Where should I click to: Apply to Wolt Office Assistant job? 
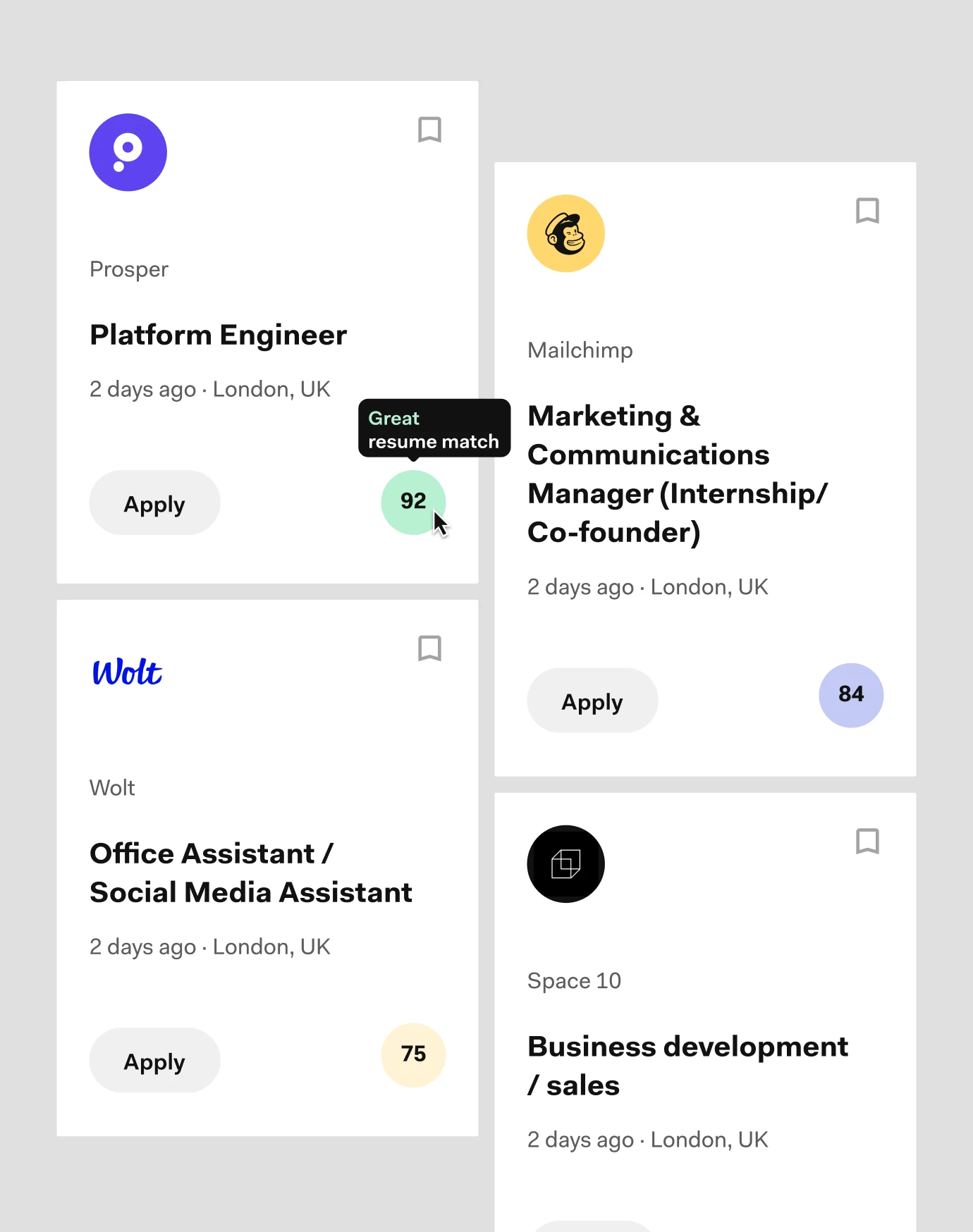click(x=154, y=1061)
